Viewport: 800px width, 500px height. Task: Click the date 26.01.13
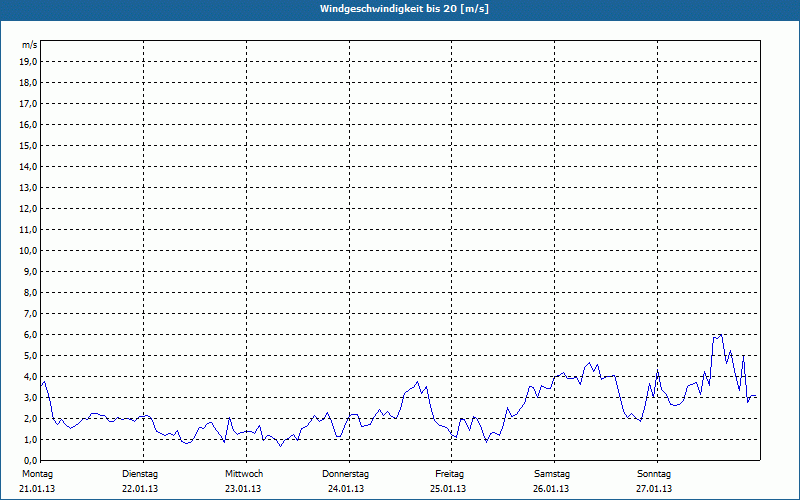coord(551,489)
